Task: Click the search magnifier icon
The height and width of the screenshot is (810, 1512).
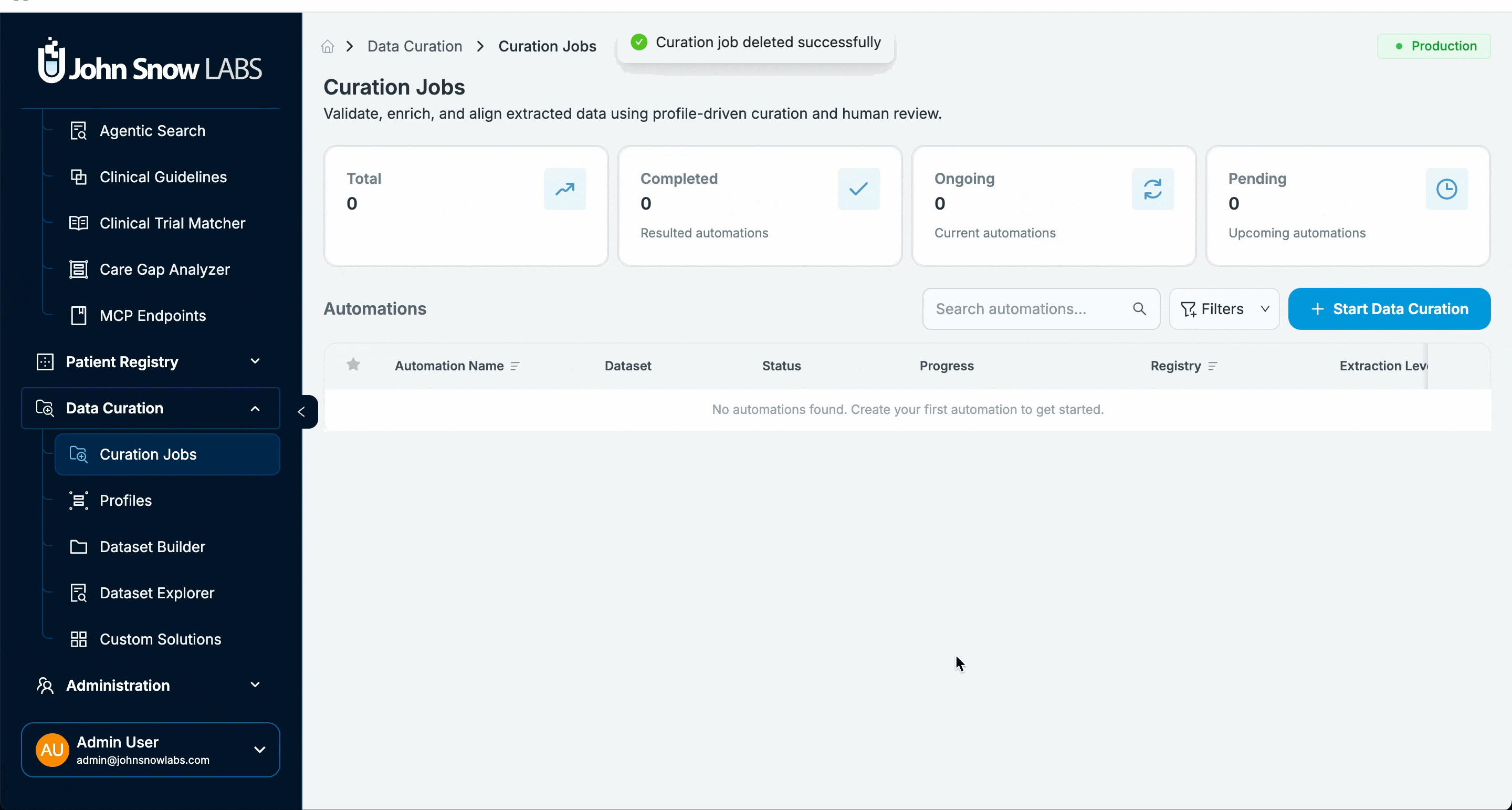Action: coord(1139,309)
